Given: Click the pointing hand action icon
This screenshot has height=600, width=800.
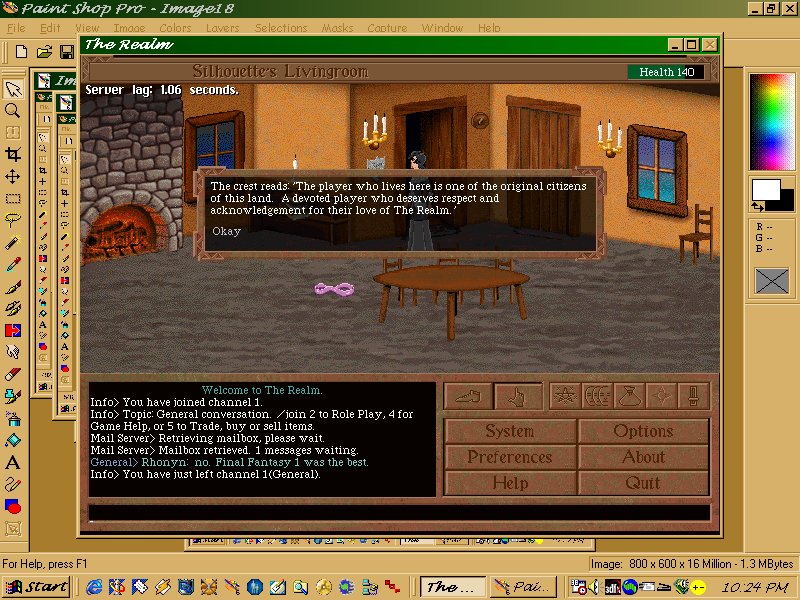Looking at the screenshot, I should [x=518, y=396].
